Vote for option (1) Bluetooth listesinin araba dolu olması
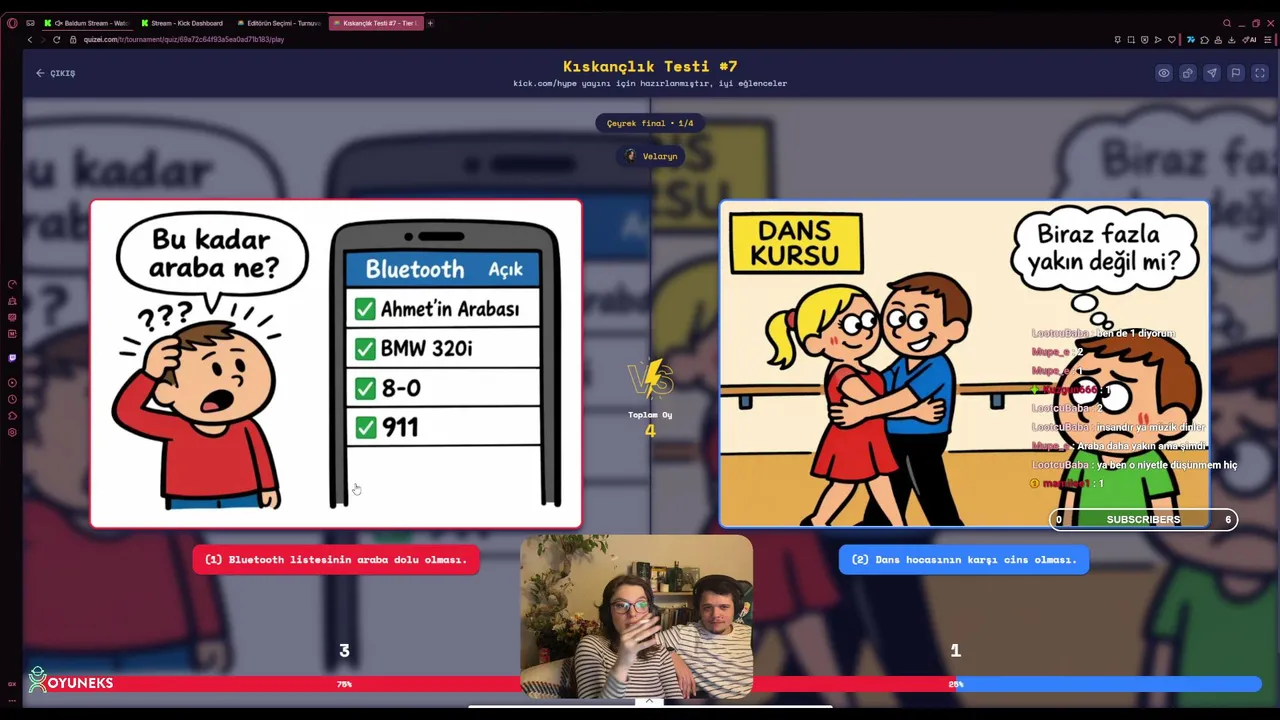 (336, 560)
